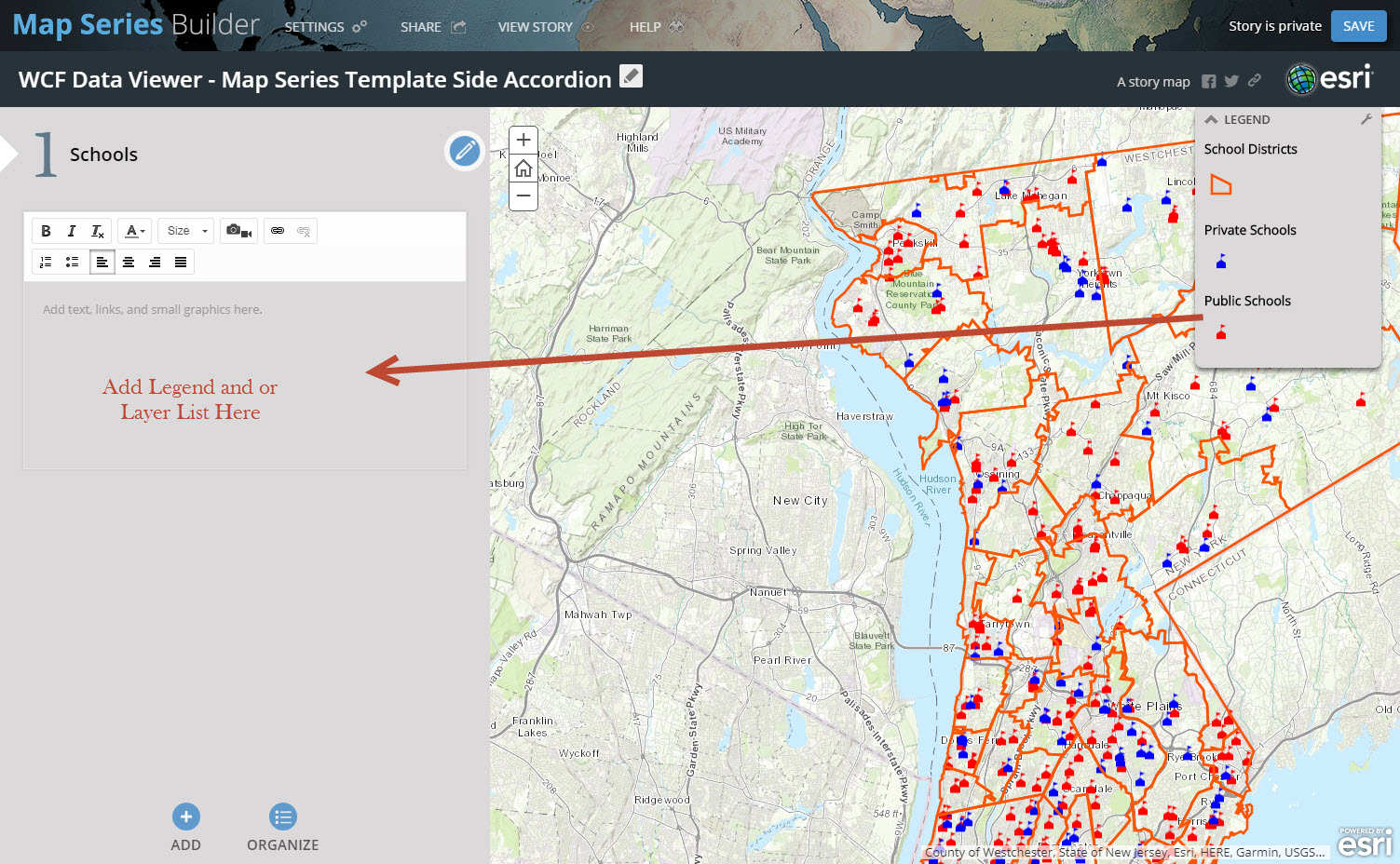Return map to home extent
This screenshot has width=1400, height=864.
pos(523,169)
